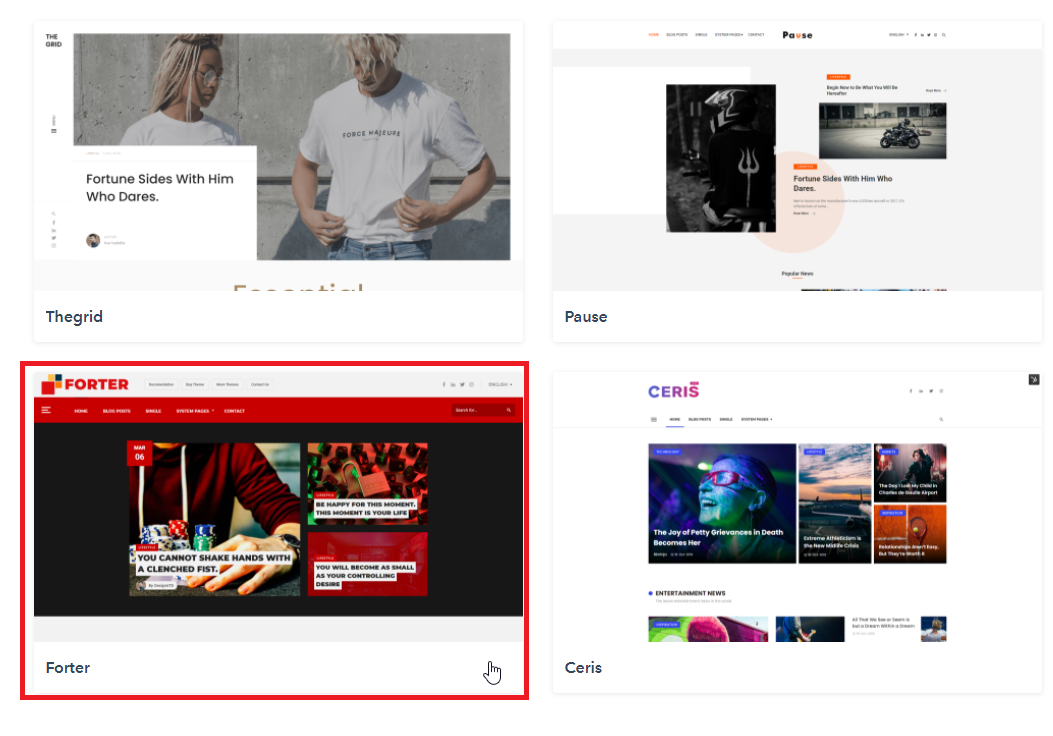
Task: Click the Forter logo in the preview header
Action: (86, 384)
